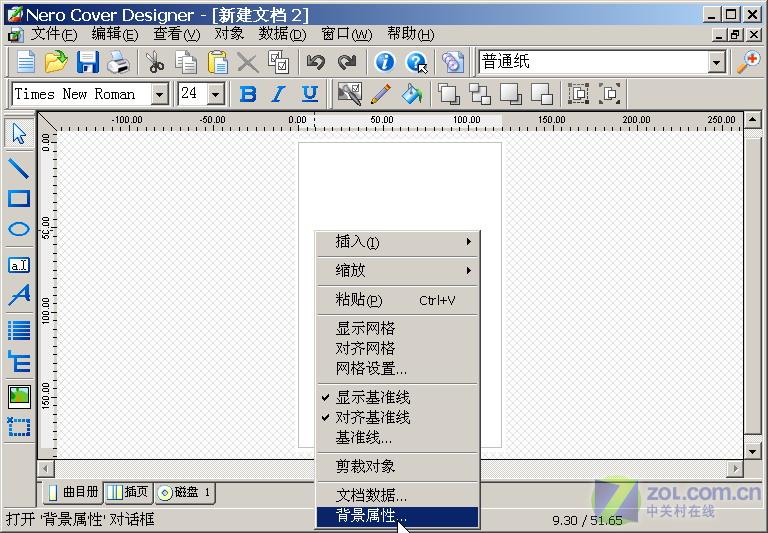Click the disc burn icon
Image resolution: width=768 pixels, height=533 pixels.
click(453, 62)
